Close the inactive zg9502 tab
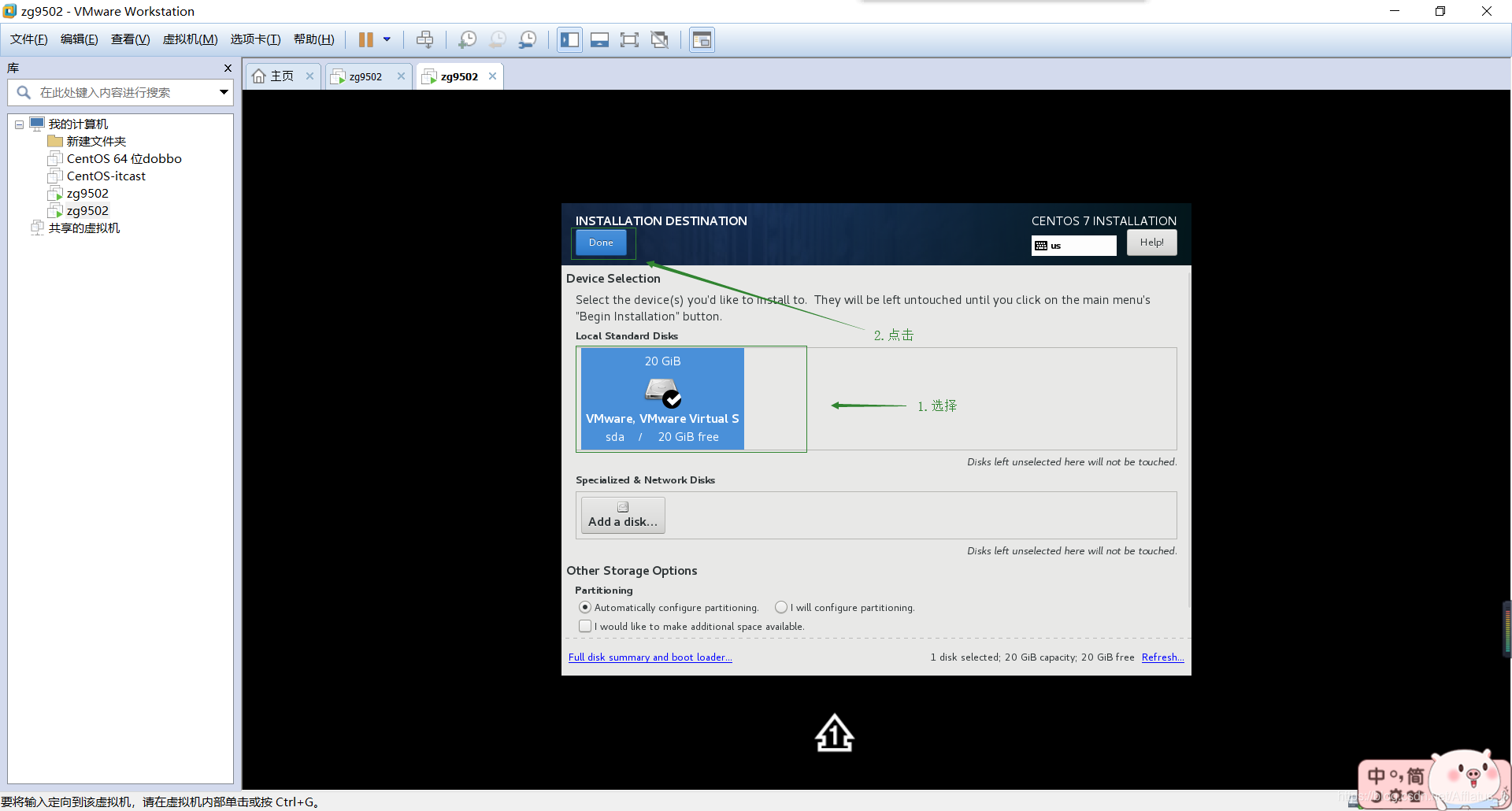Viewport: 1512px width, 811px height. pyautogui.click(x=401, y=76)
